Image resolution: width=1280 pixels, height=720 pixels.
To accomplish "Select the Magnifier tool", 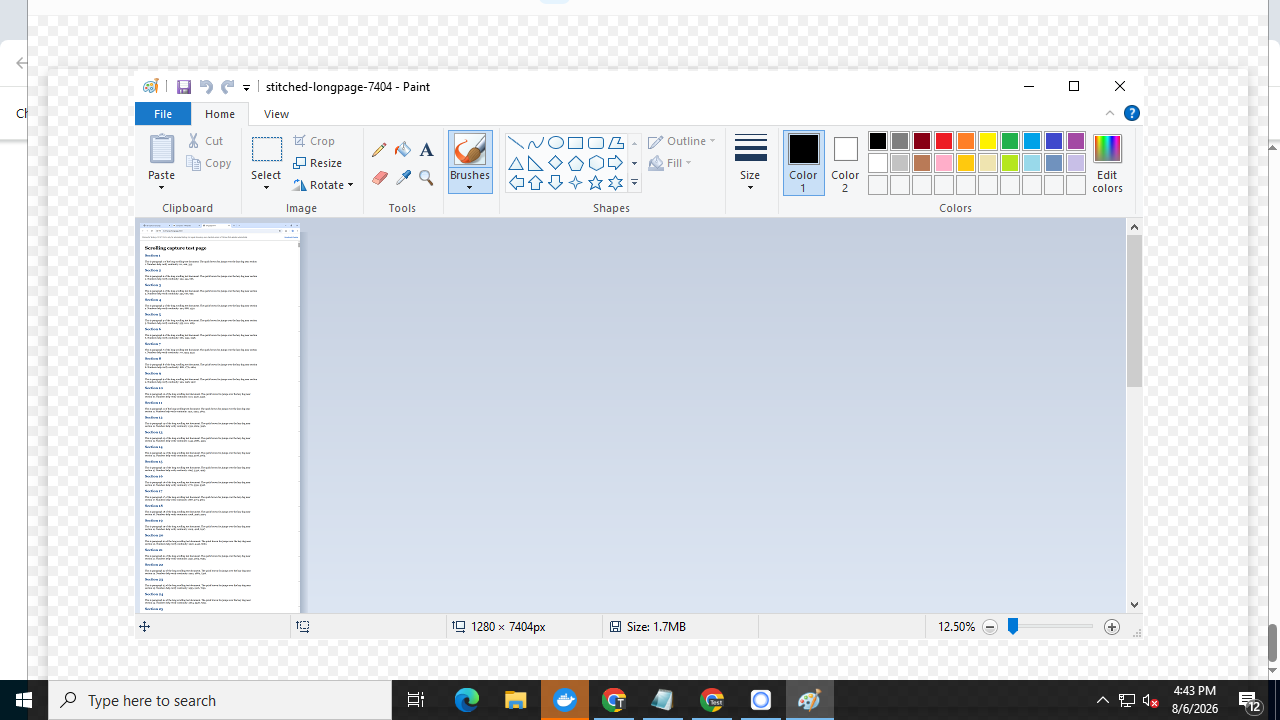I will pyautogui.click(x=426, y=178).
